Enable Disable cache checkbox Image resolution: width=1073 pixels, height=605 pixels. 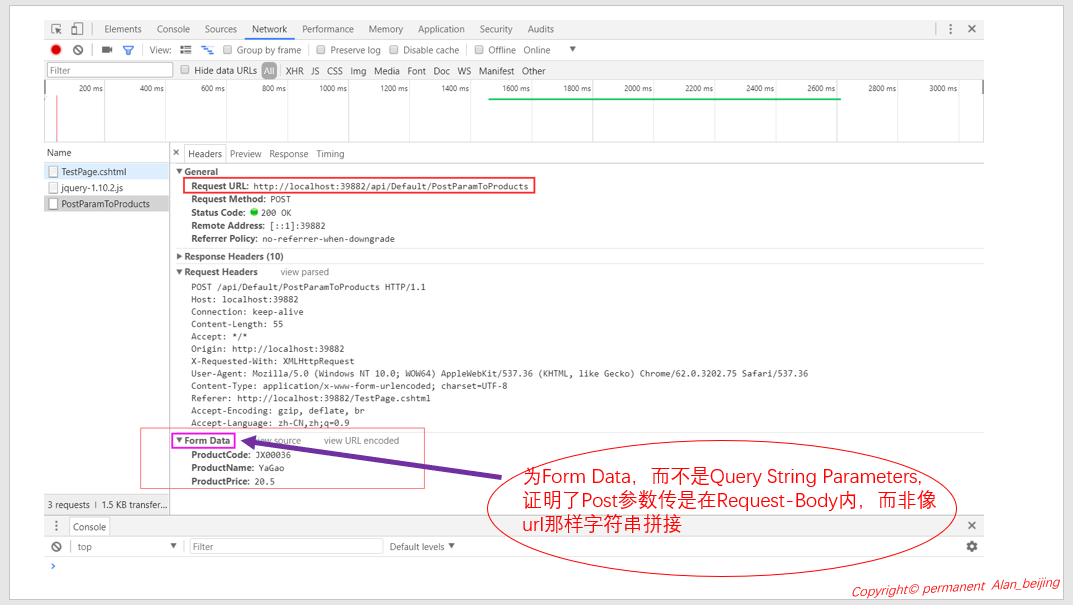[394, 50]
